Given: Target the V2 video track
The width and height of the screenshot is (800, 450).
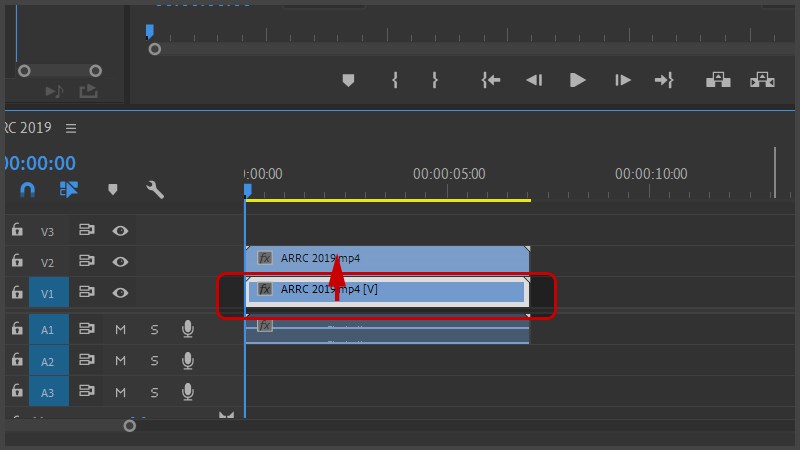Looking at the screenshot, I should [x=47, y=263].
